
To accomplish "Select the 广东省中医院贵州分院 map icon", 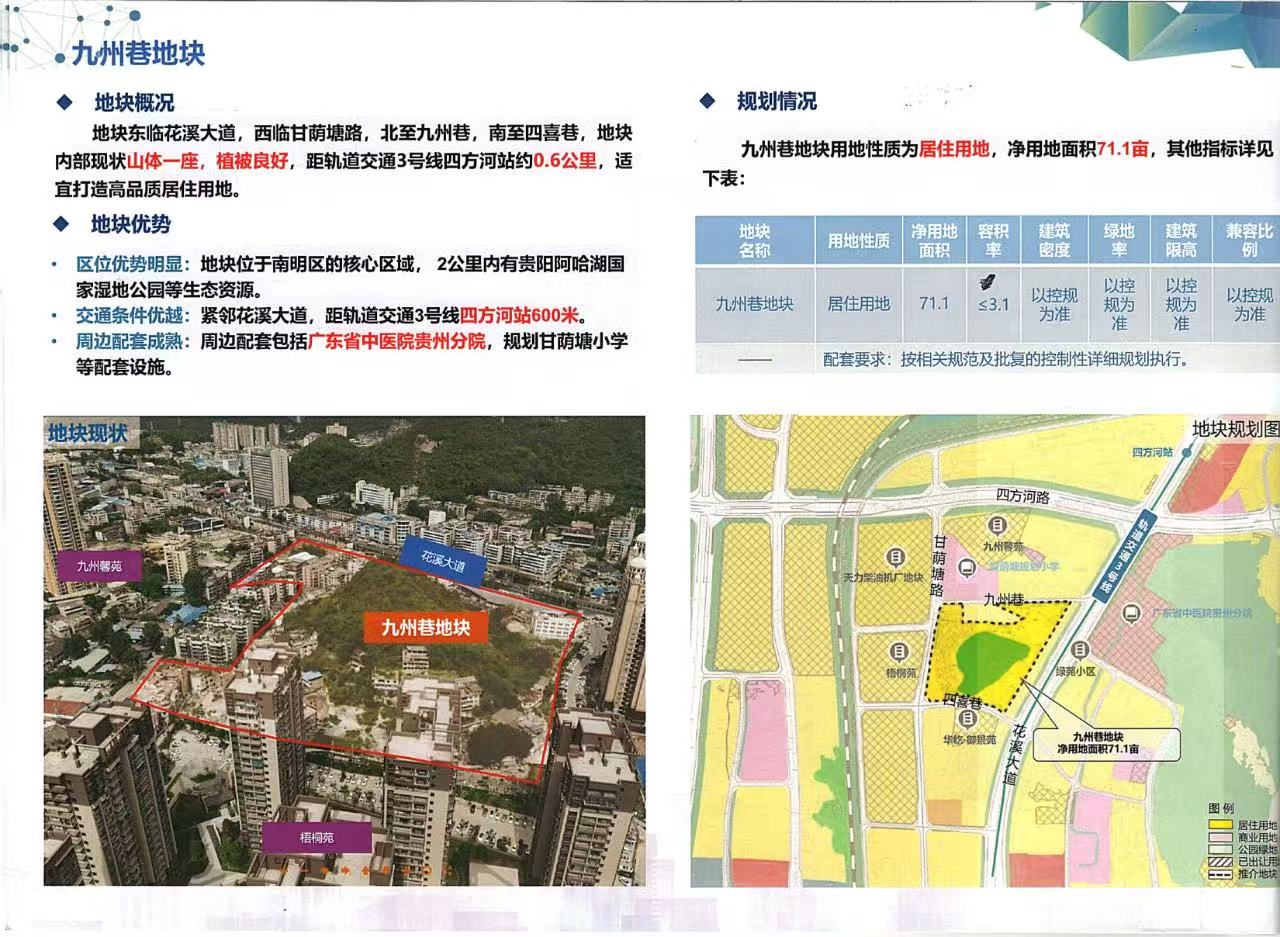I will 1131,613.
